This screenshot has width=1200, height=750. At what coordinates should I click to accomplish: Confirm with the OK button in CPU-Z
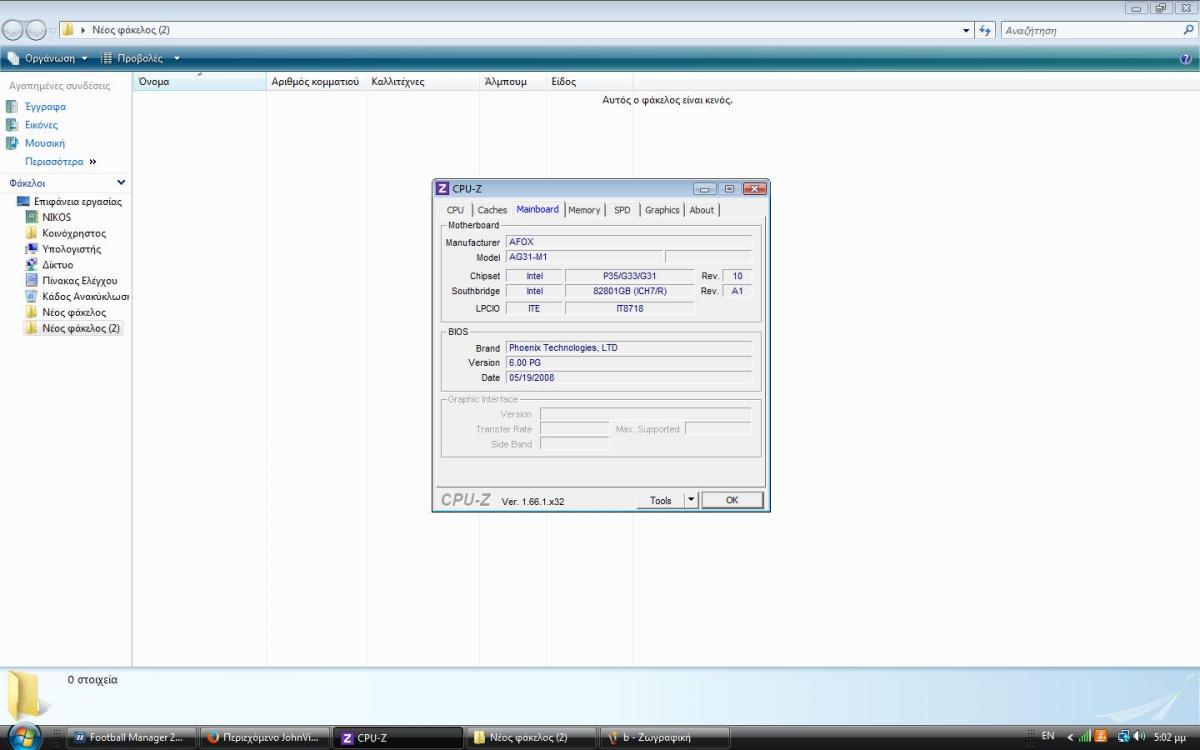(732, 500)
